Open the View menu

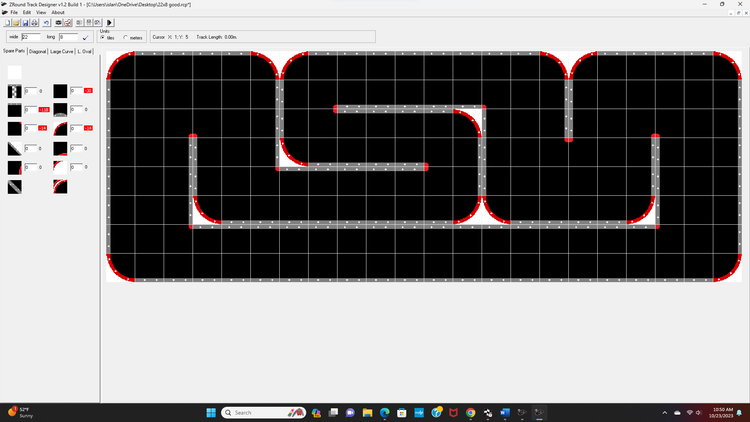pyautogui.click(x=41, y=13)
